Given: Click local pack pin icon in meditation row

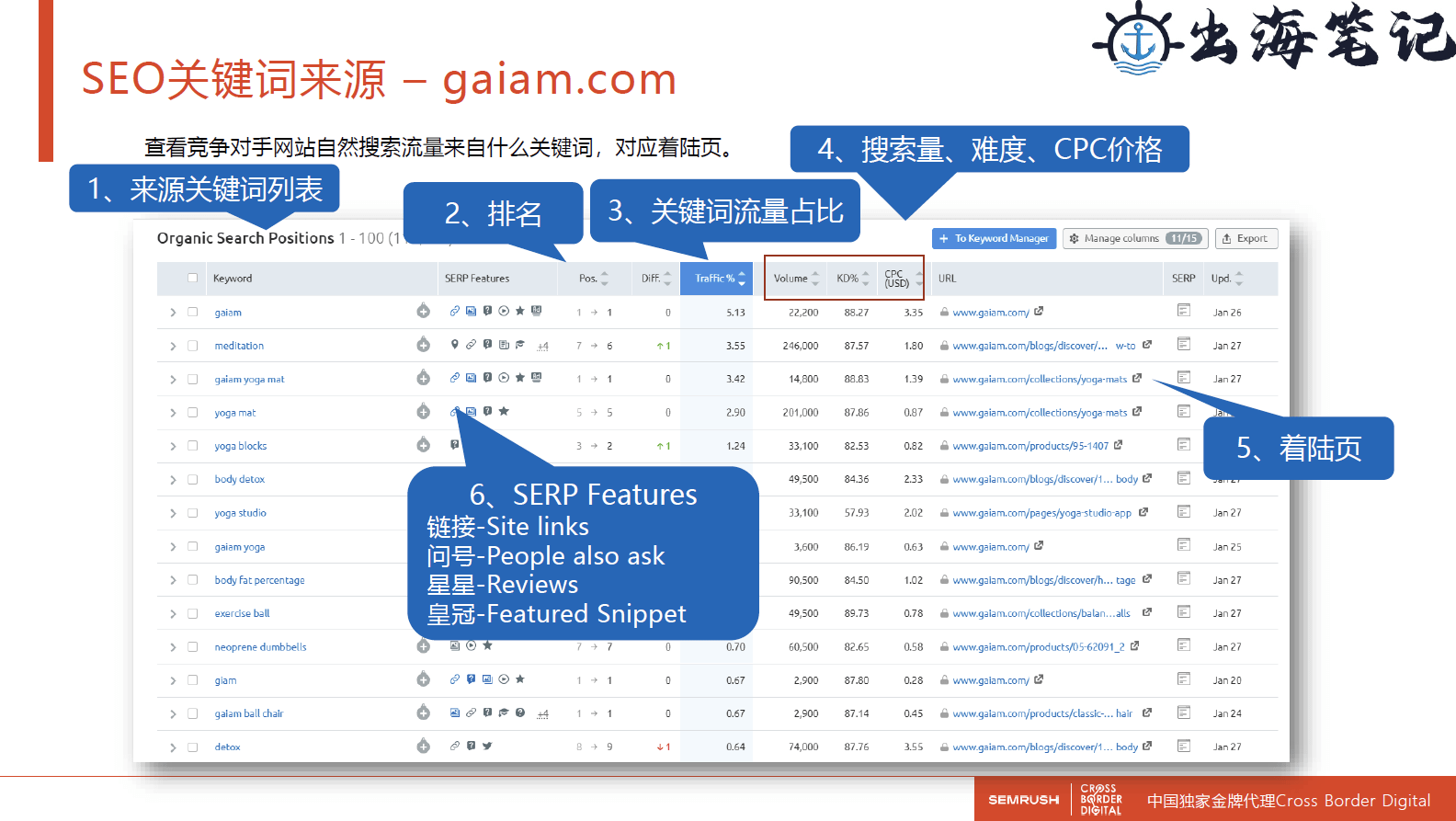Looking at the screenshot, I should pyautogui.click(x=454, y=345).
